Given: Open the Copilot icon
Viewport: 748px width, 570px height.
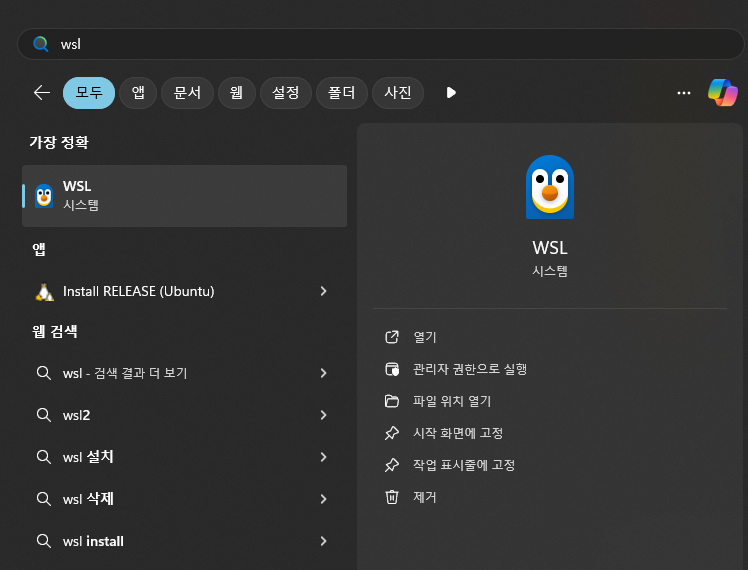Looking at the screenshot, I should click(723, 93).
